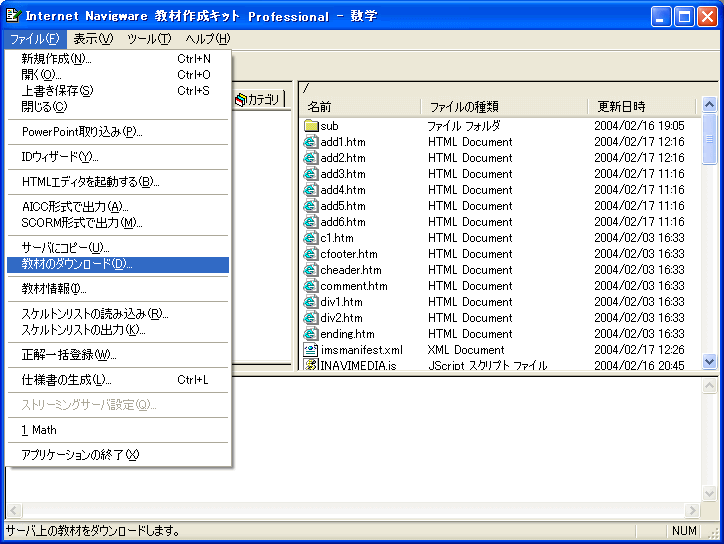Switch to the カテゴリ tab

pyautogui.click(x=259, y=99)
